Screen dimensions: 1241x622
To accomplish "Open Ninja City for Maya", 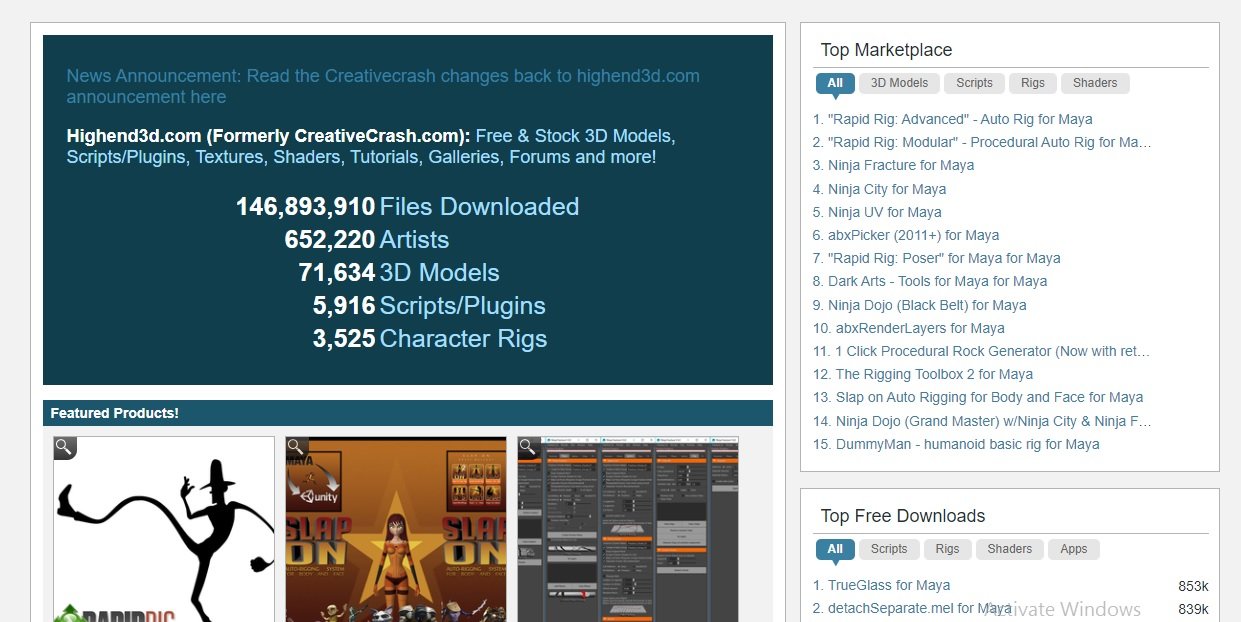I will tap(887, 189).
